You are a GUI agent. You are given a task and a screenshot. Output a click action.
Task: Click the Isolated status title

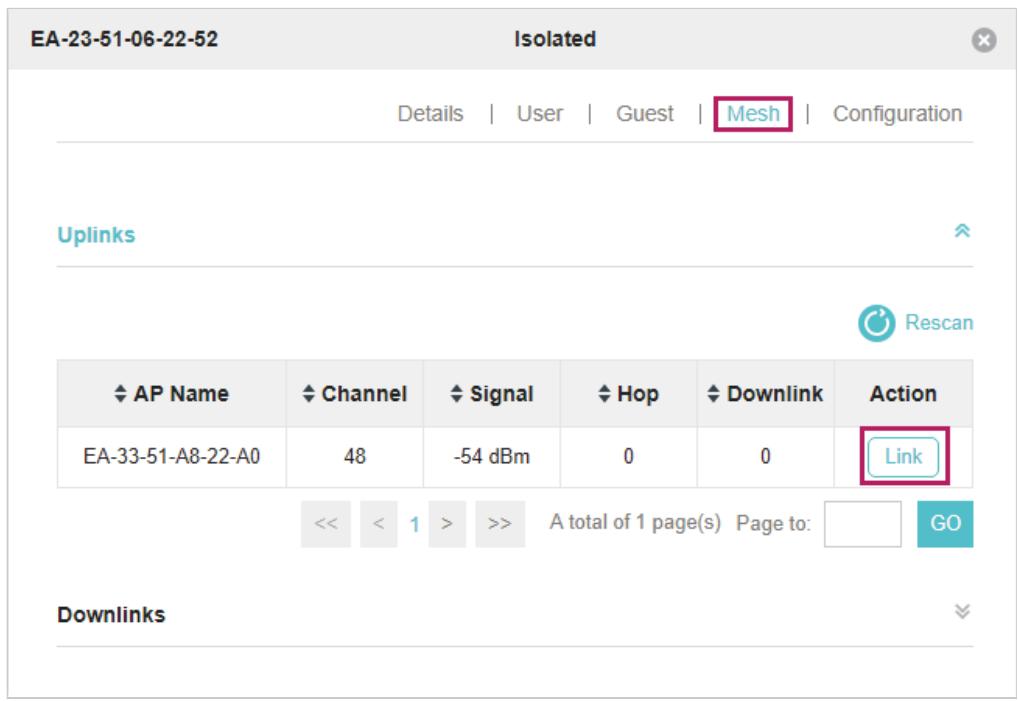pyautogui.click(x=555, y=39)
